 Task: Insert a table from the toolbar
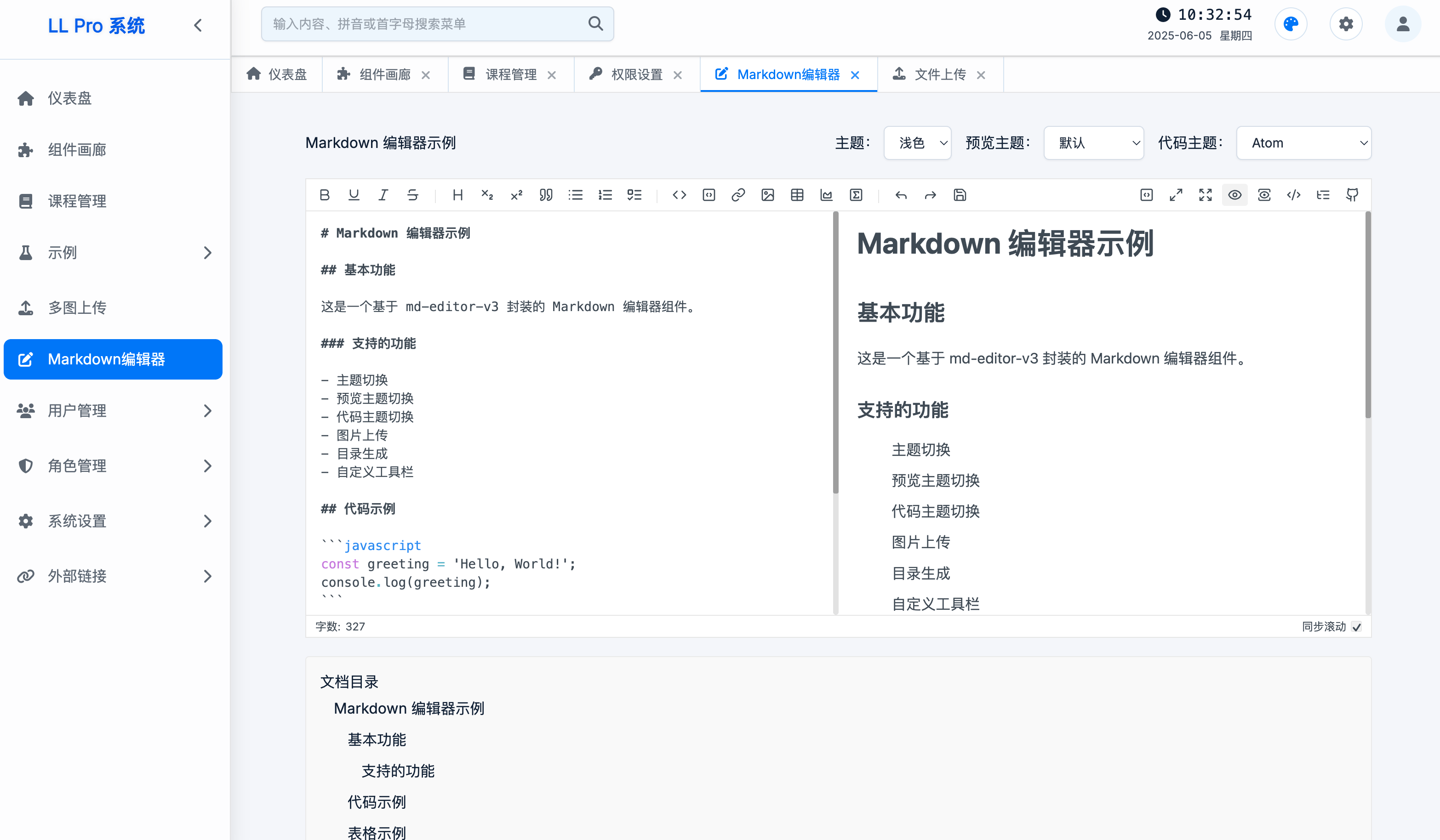(797, 195)
